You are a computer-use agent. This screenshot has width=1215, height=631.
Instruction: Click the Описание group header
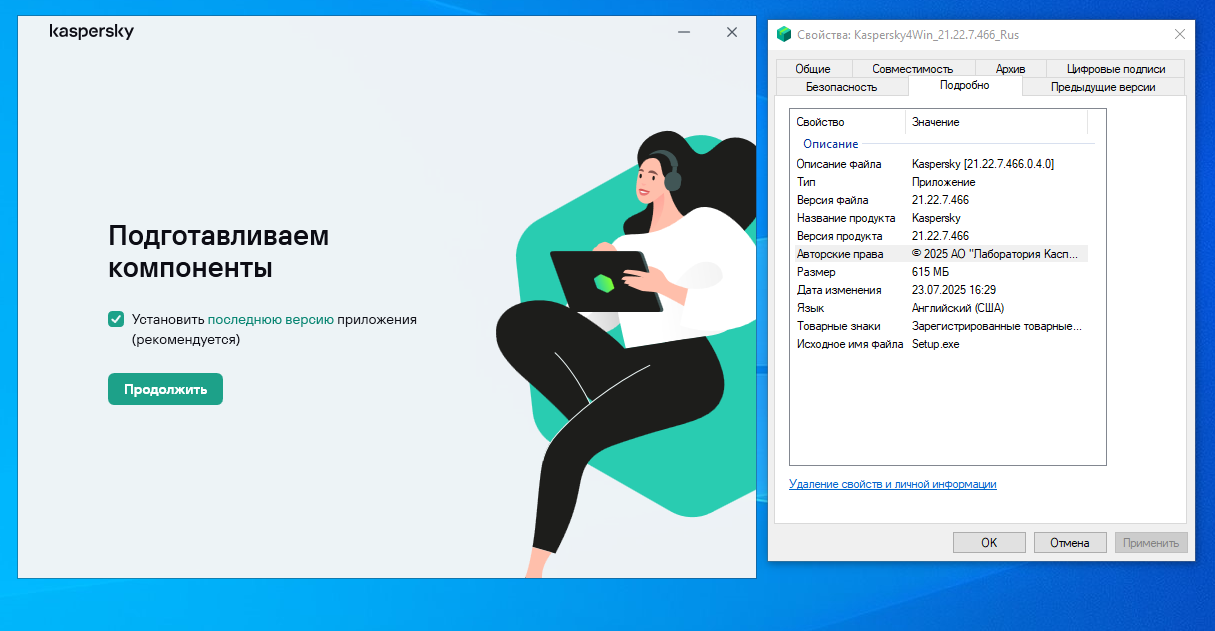830,144
